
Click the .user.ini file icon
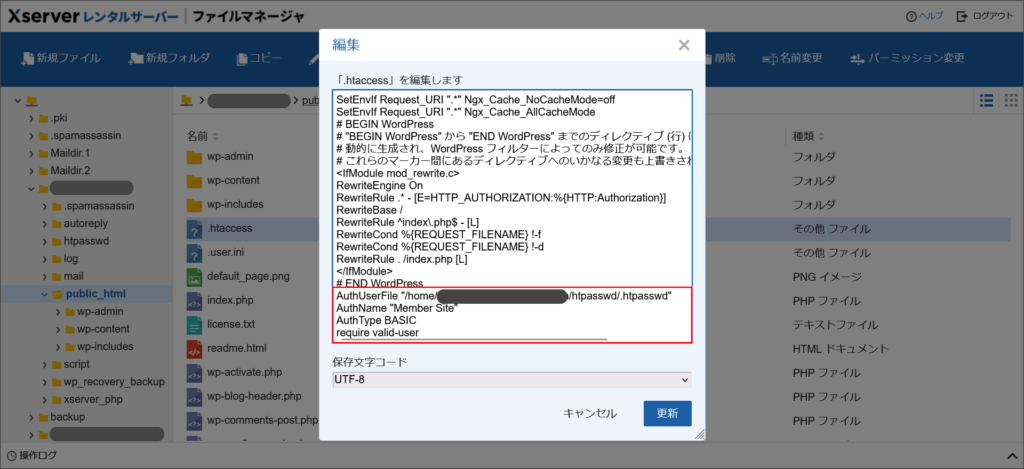[x=194, y=252]
